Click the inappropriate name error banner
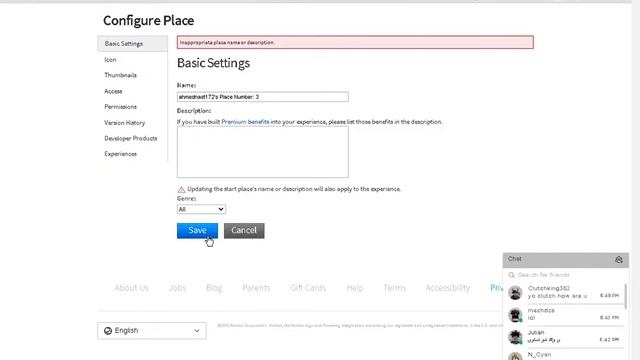This screenshot has width=640, height=360. pos(355,42)
